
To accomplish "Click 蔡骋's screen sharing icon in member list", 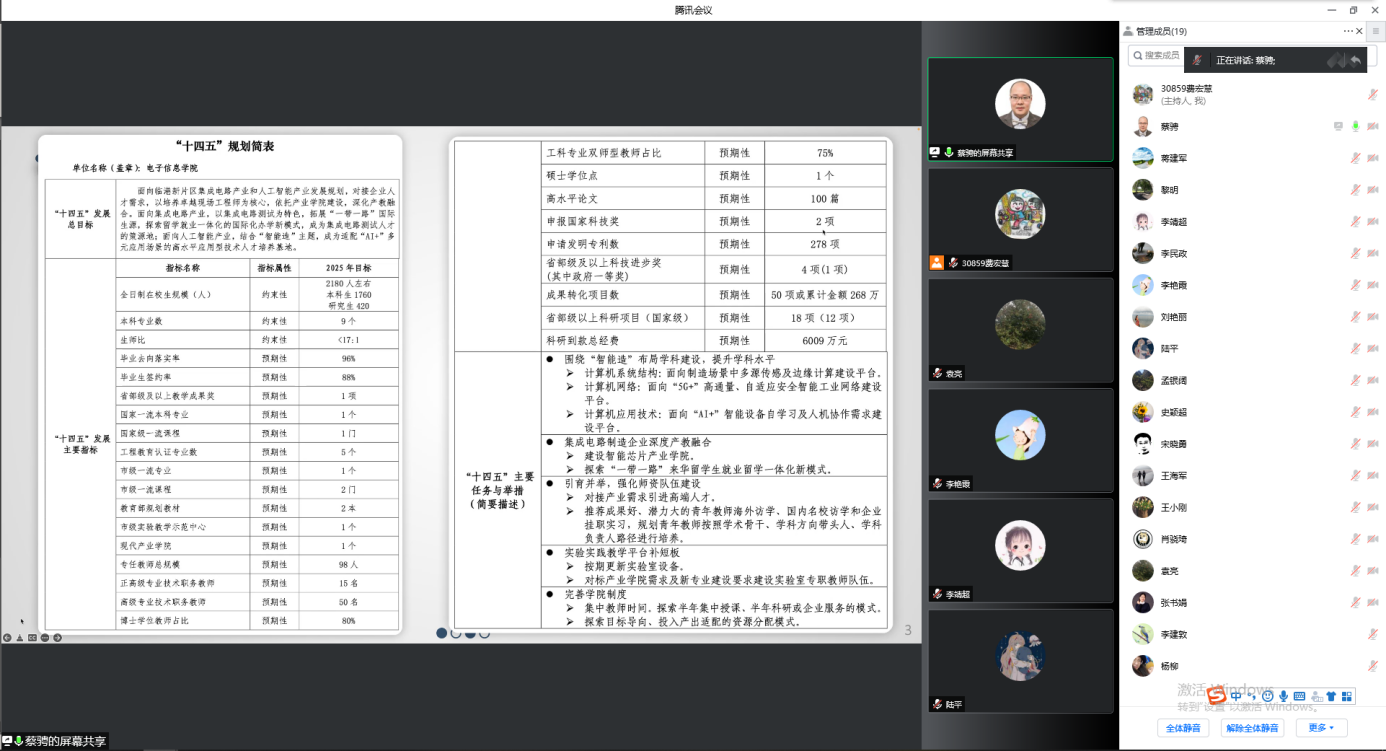I will click(1338, 126).
